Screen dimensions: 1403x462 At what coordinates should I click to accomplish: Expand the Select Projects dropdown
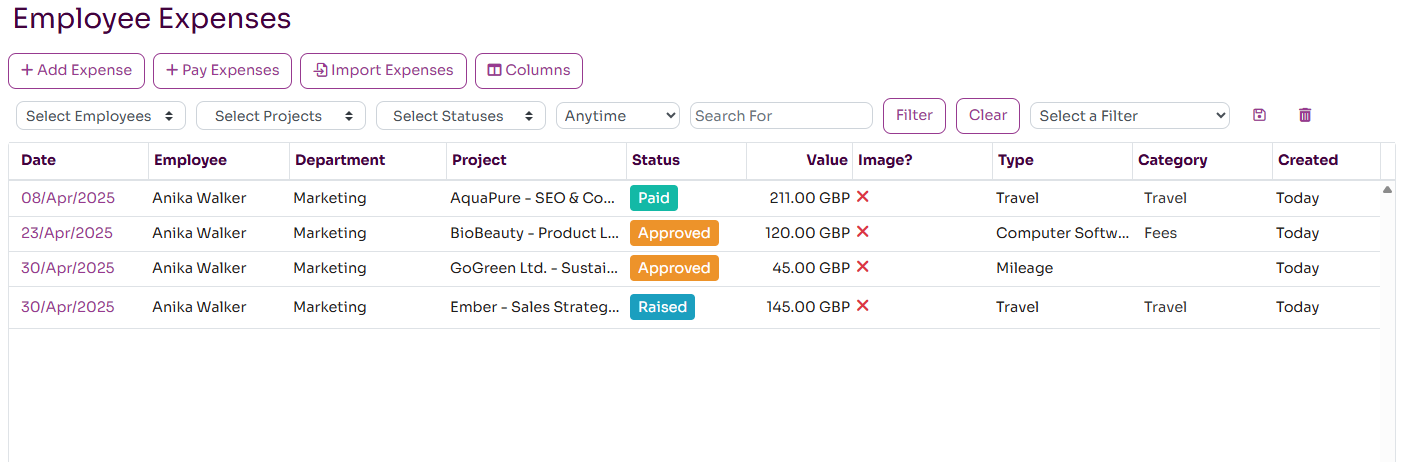tap(281, 116)
